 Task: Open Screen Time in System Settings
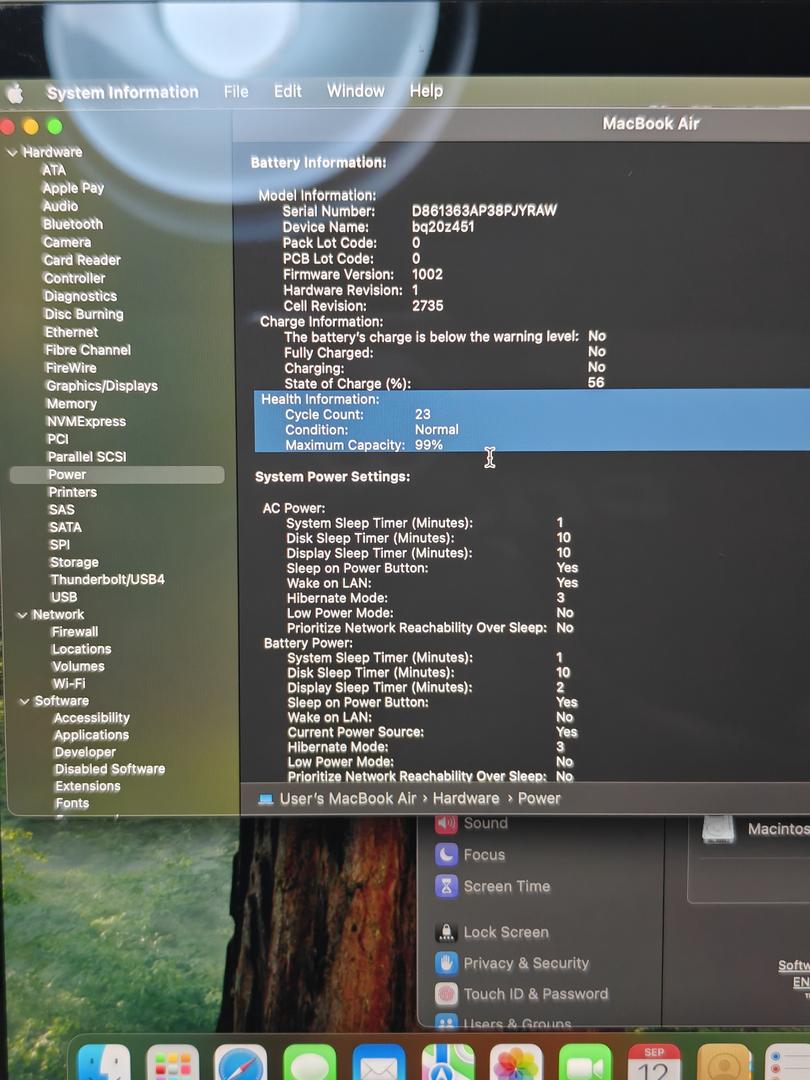tap(507, 886)
